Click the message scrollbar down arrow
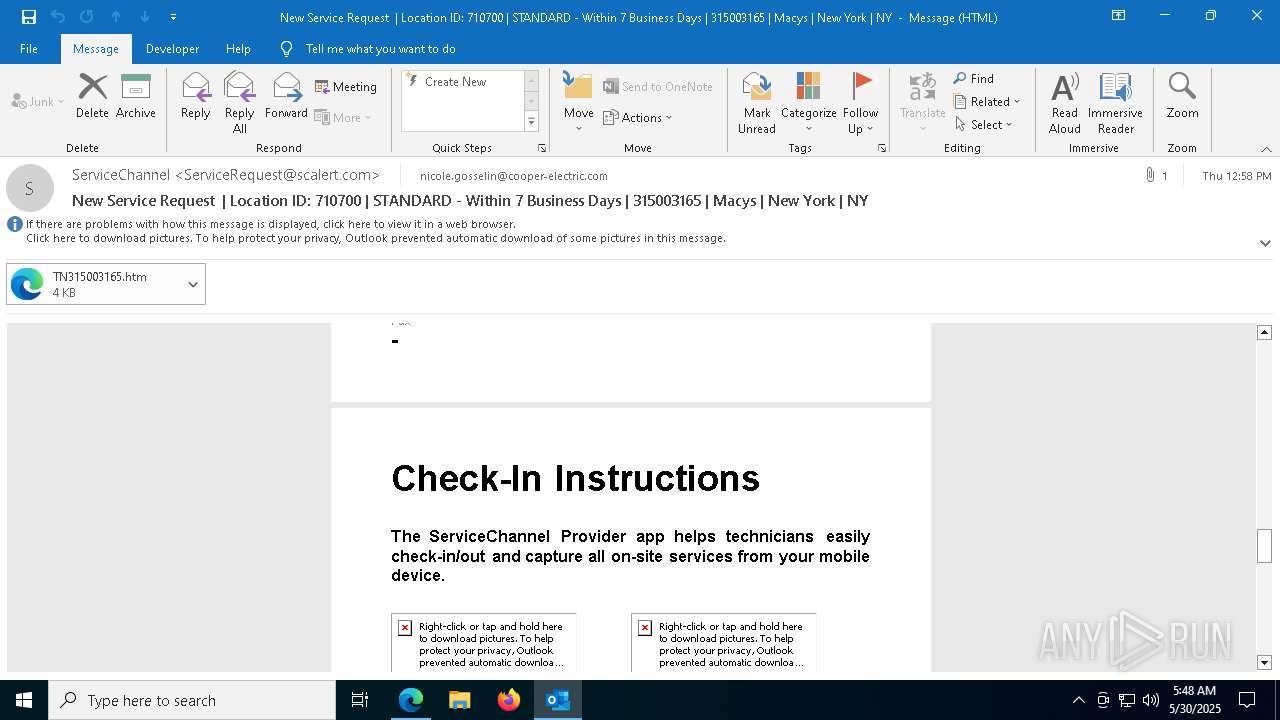 point(1264,663)
